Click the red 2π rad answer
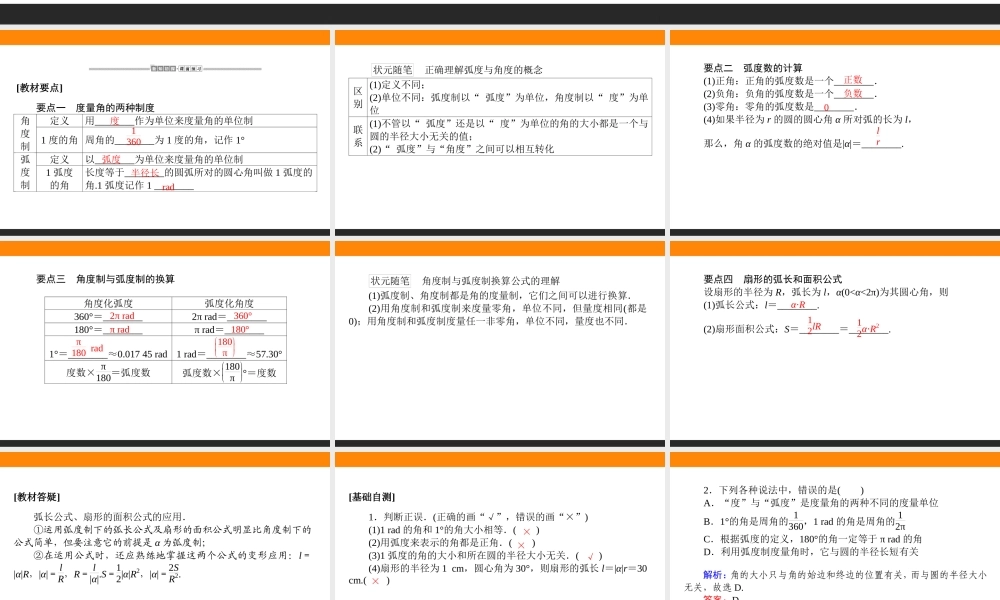 click(122, 316)
